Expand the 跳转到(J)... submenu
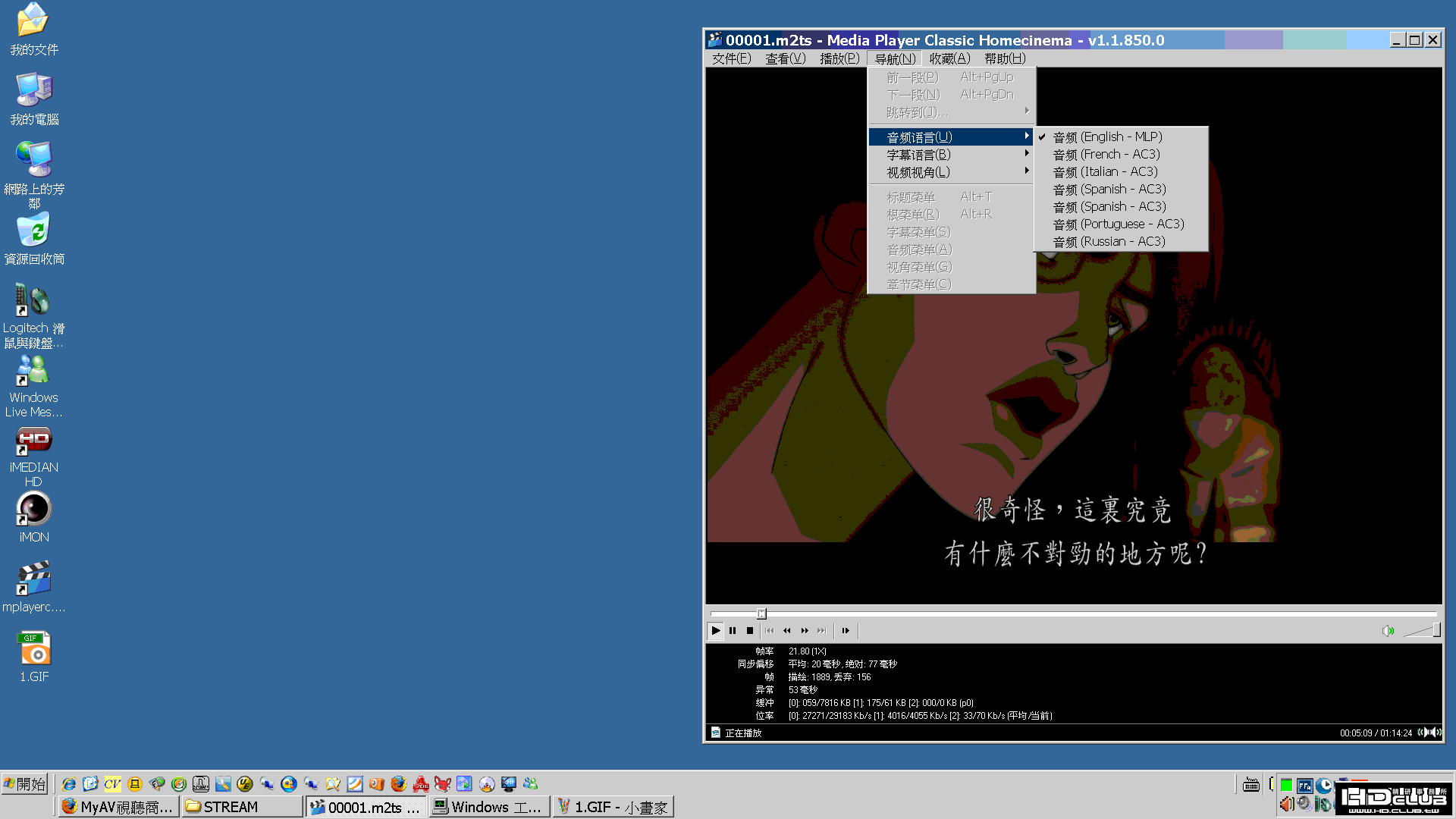This screenshot has height=819, width=1456. click(951, 112)
